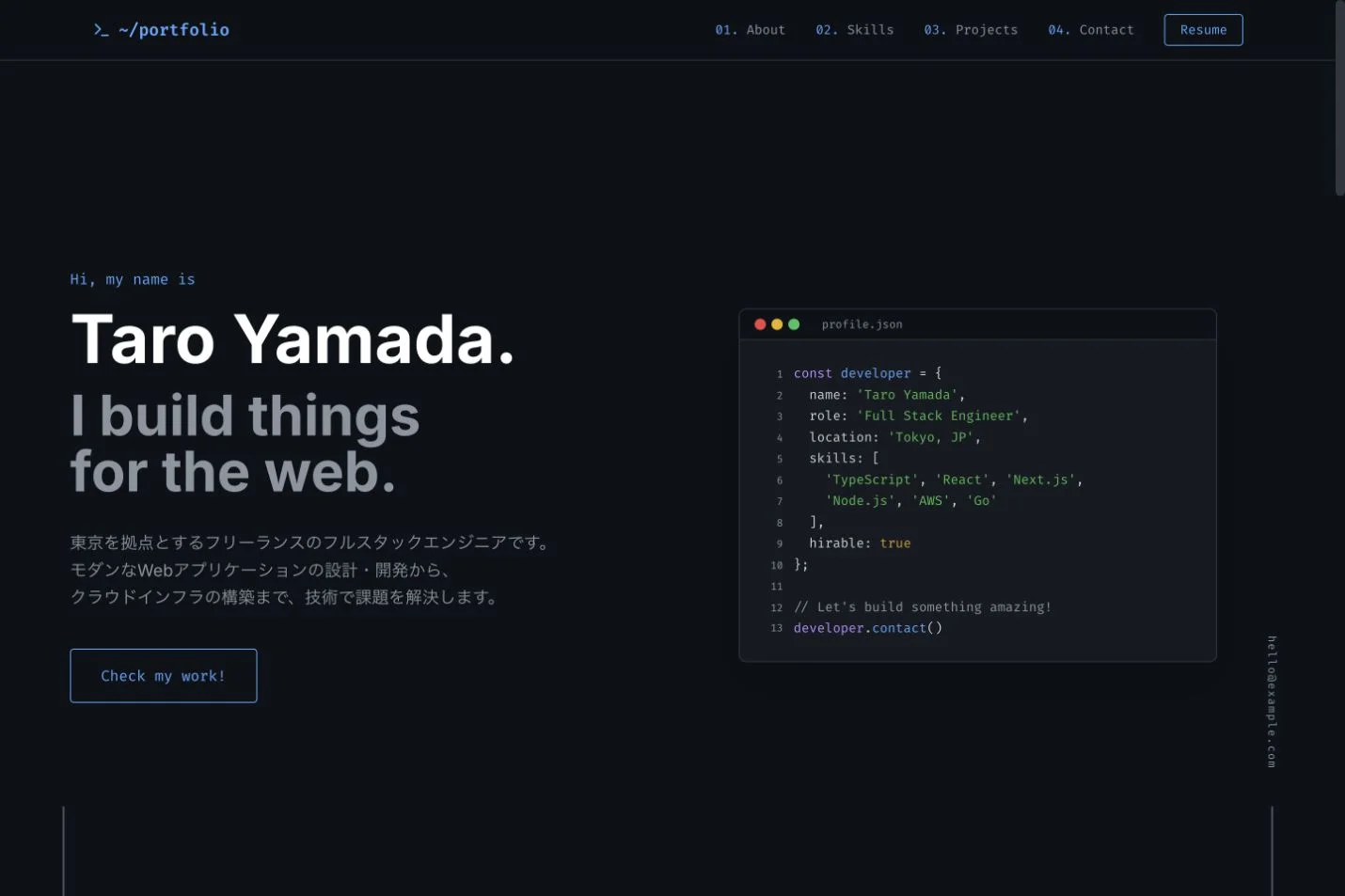Click the 'TypeScript' skill string
1345x896 pixels.
coord(872,479)
